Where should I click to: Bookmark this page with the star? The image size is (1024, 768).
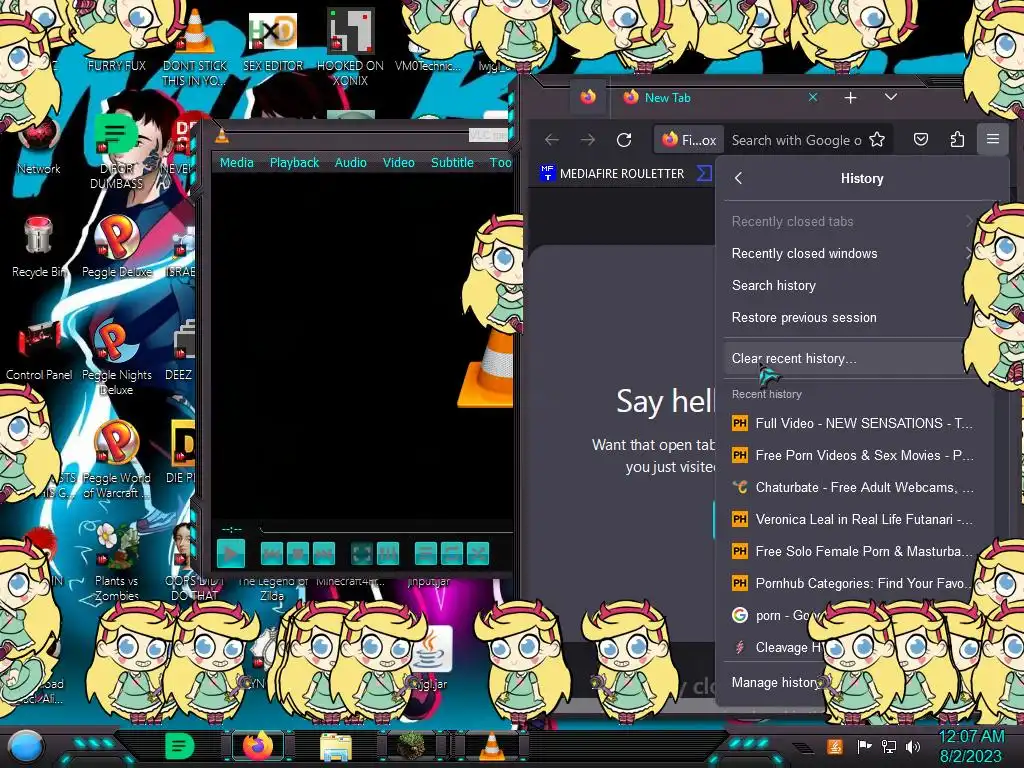tap(877, 140)
